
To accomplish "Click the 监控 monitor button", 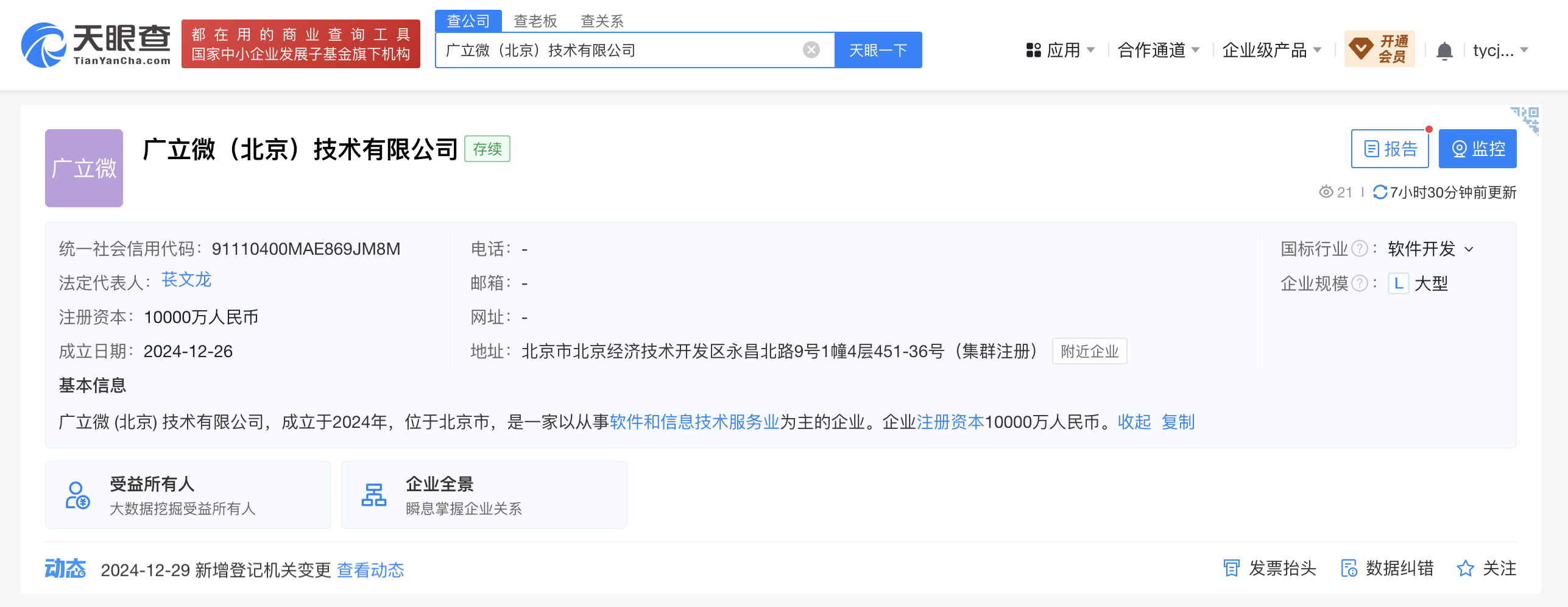I will [1478, 149].
